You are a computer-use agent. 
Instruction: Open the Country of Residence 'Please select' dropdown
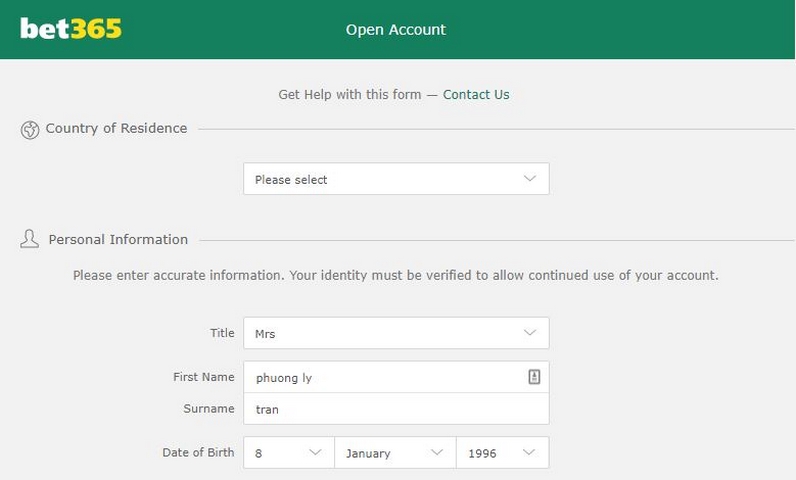click(x=396, y=179)
